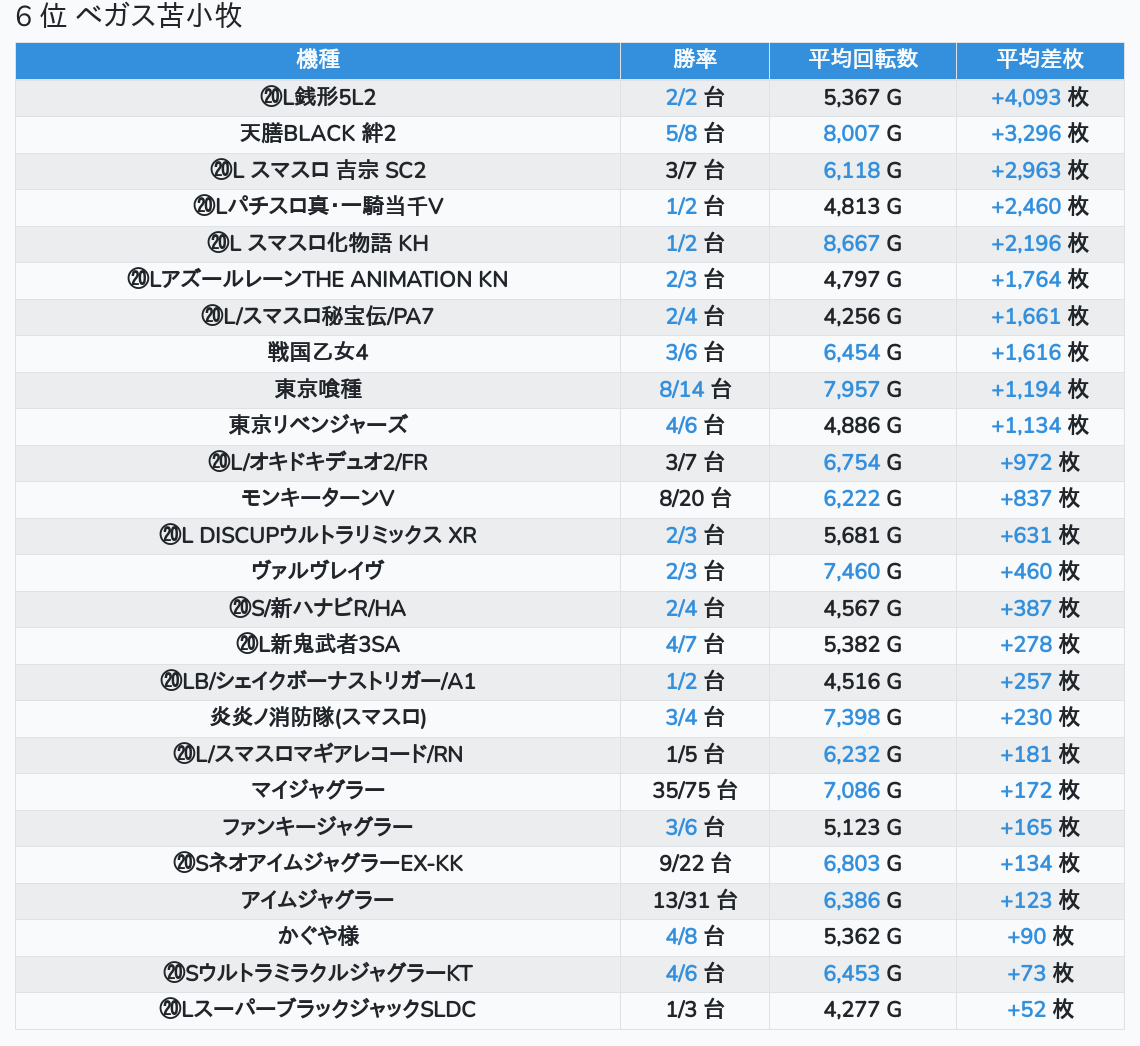Open the アイムジャグラー machine row

318,900
